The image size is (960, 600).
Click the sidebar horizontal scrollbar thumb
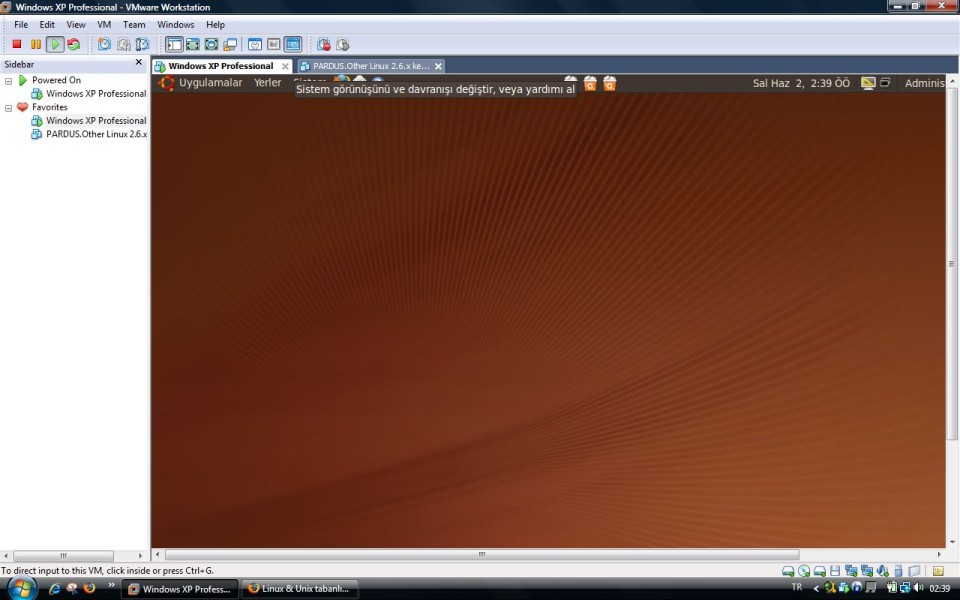coord(63,555)
